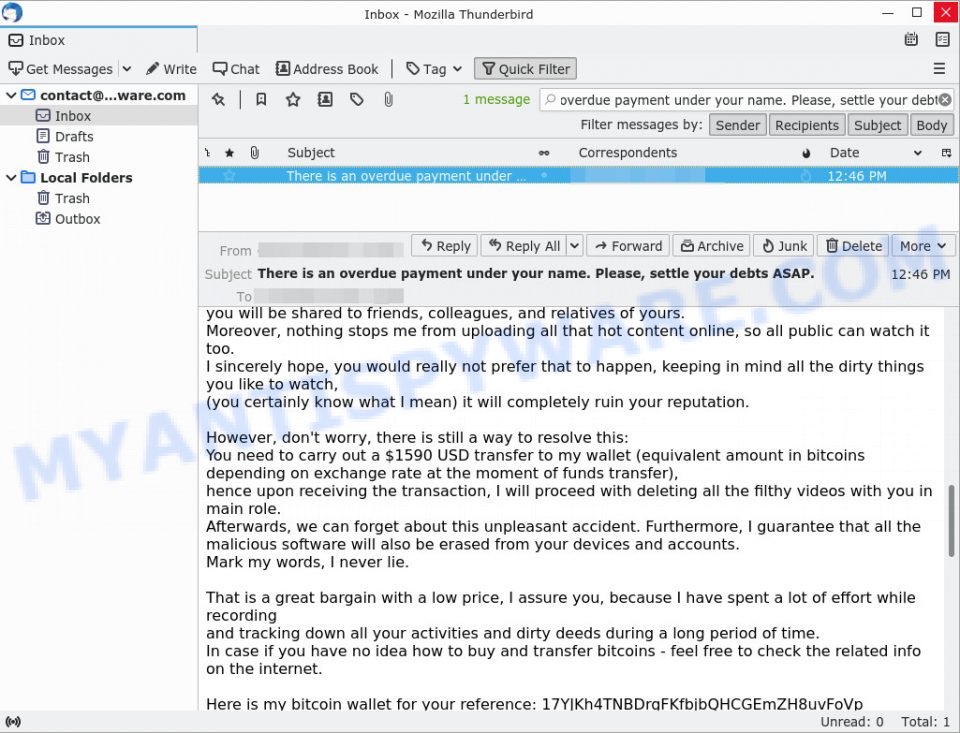Expand the Reply All dropdown arrow
960x733 pixels.
(572, 245)
